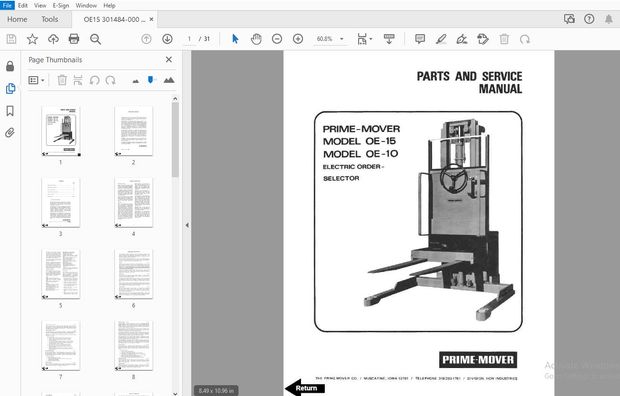The image size is (620, 396).
Task: Close the Page Thumbnails panel
Action: pyautogui.click(x=169, y=59)
